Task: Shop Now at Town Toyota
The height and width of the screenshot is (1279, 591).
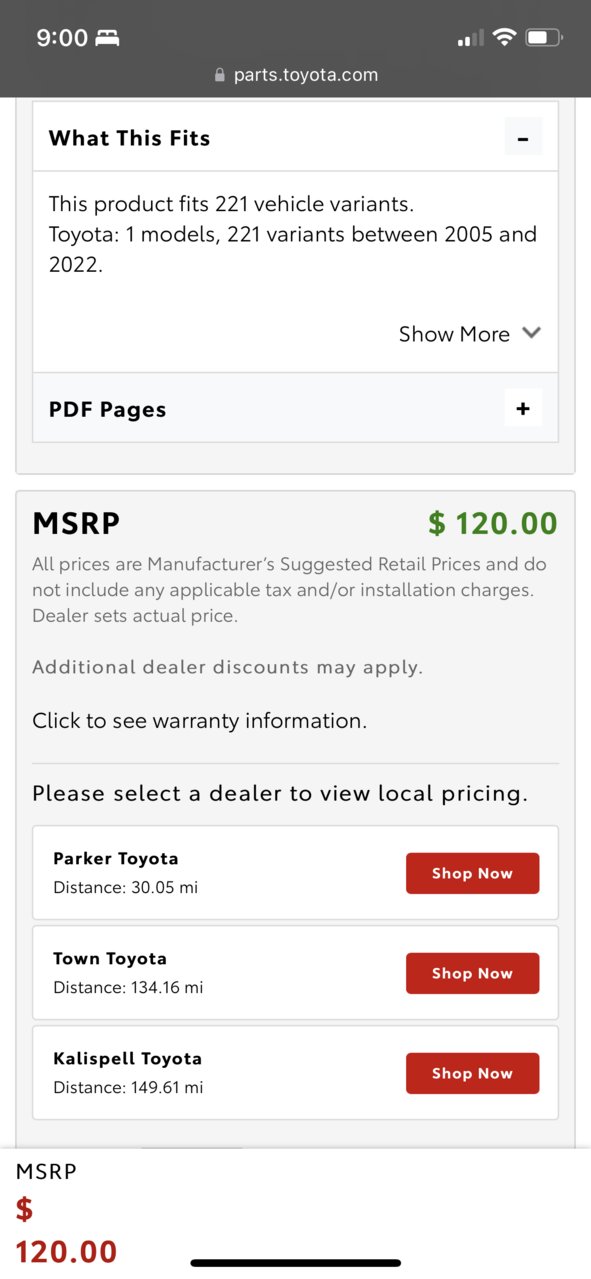Action: [472, 973]
